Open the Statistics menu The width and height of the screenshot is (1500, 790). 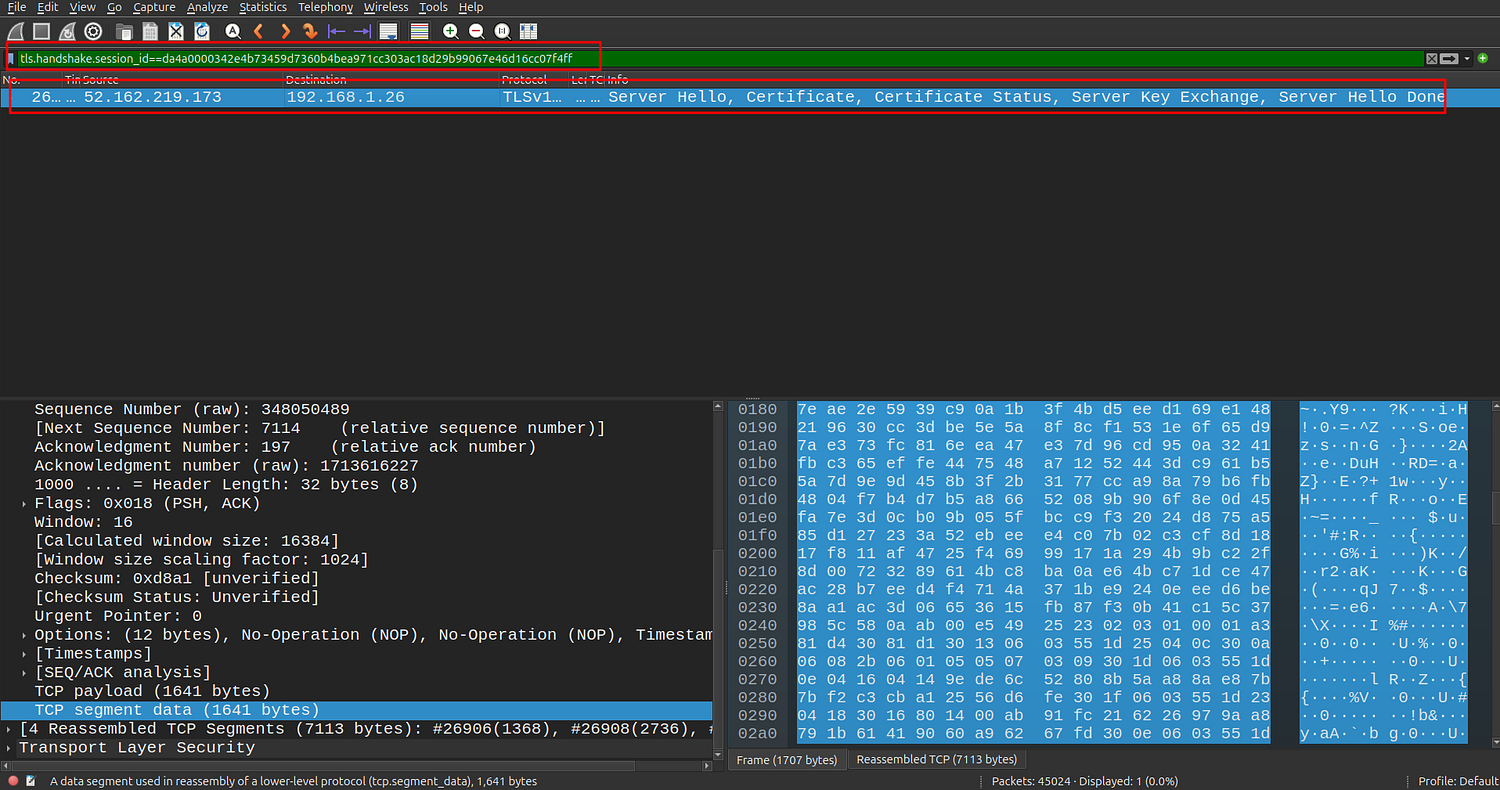pos(262,7)
